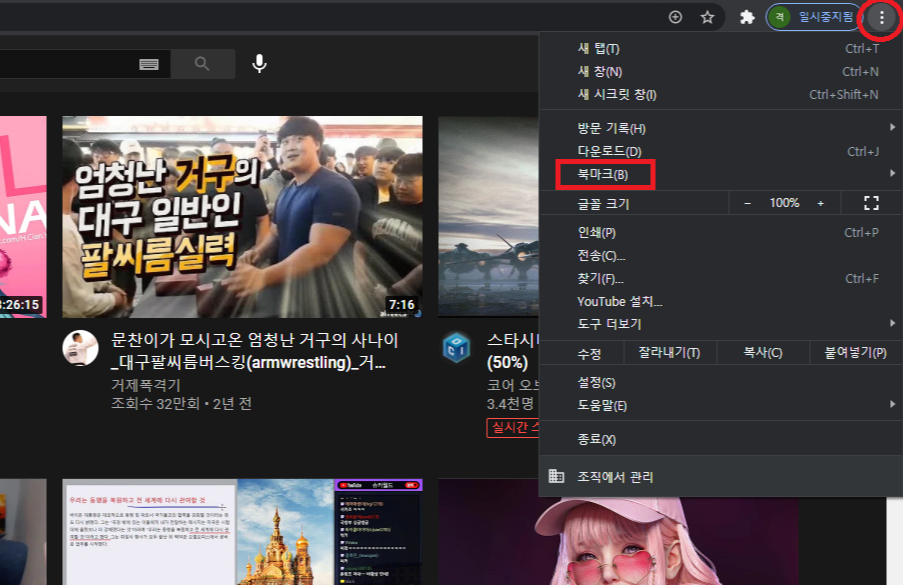Screen dimensions: 903x585
Task: Select 새 탭(T) menu item
Action: pos(721,49)
